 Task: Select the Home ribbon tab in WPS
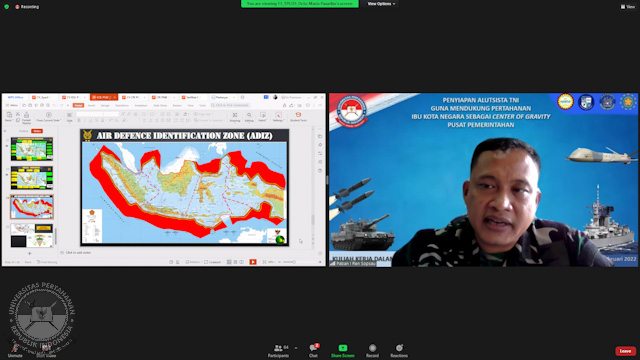click(78, 105)
